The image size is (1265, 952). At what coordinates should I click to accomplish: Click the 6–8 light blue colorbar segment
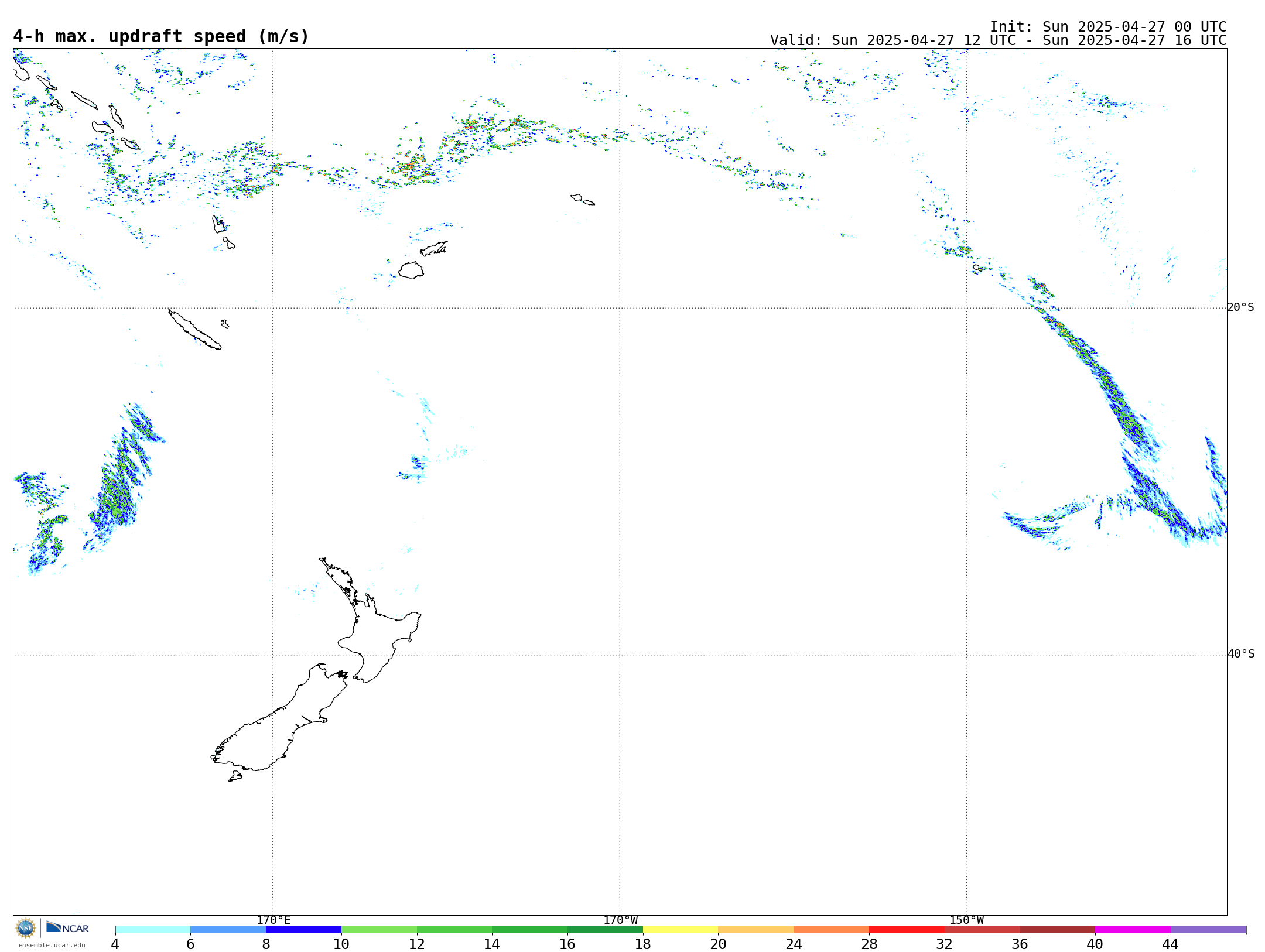(x=228, y=930)
